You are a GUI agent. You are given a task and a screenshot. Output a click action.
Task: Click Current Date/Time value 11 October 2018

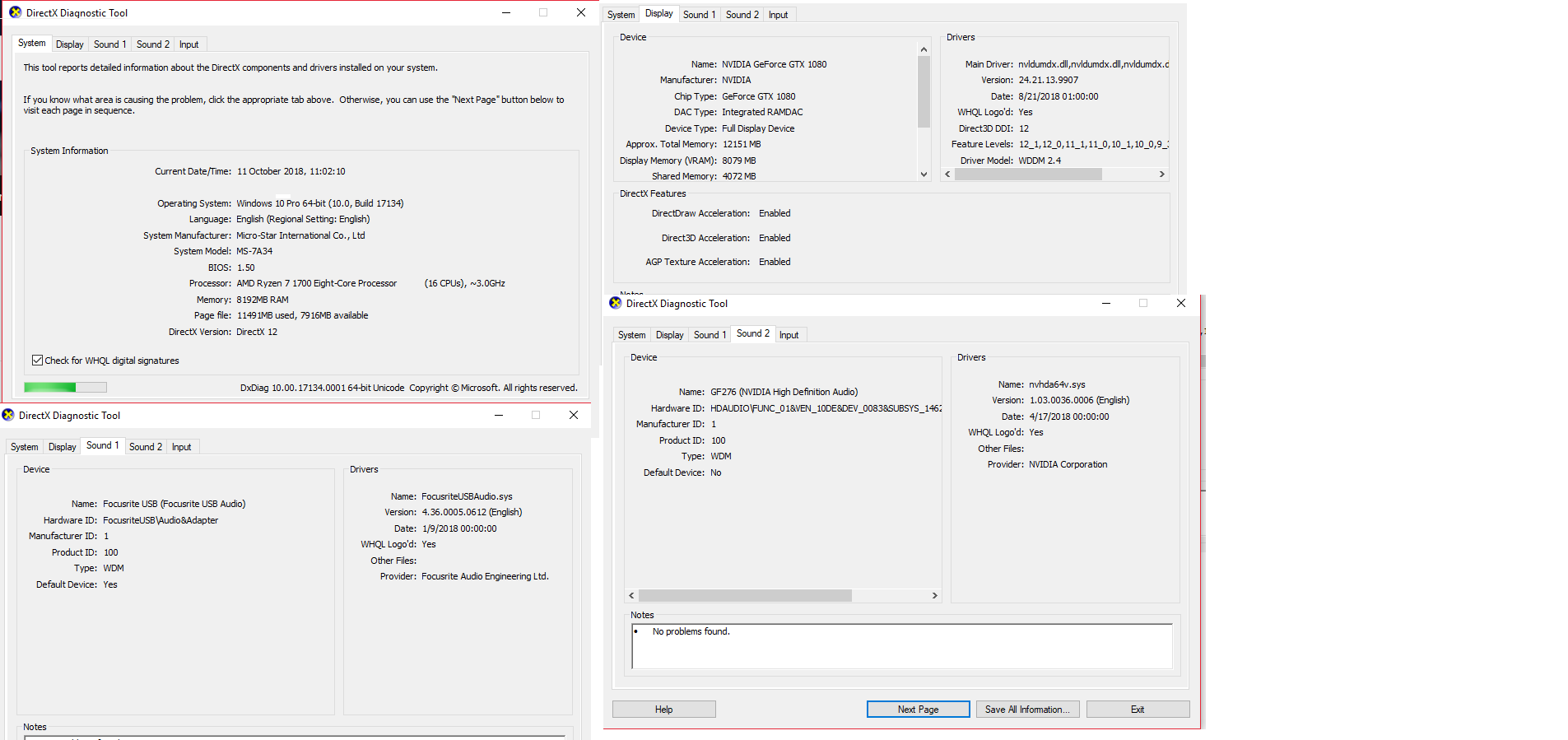coord(291,171)
